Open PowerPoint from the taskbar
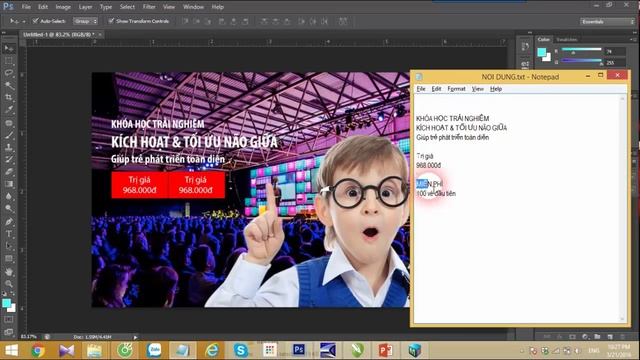 pyautogui.click(x=385, y=350)
